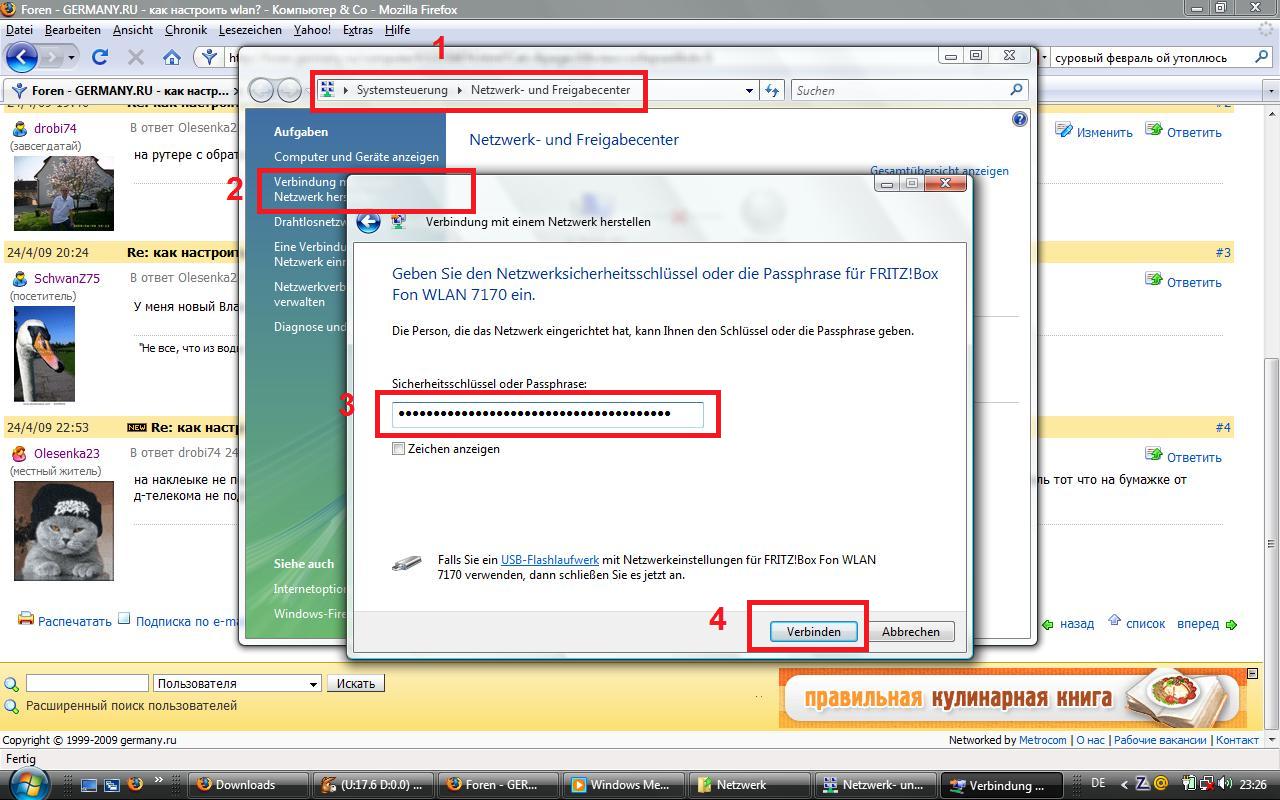Open the Hilfe menu

click(x=397, y=30)
